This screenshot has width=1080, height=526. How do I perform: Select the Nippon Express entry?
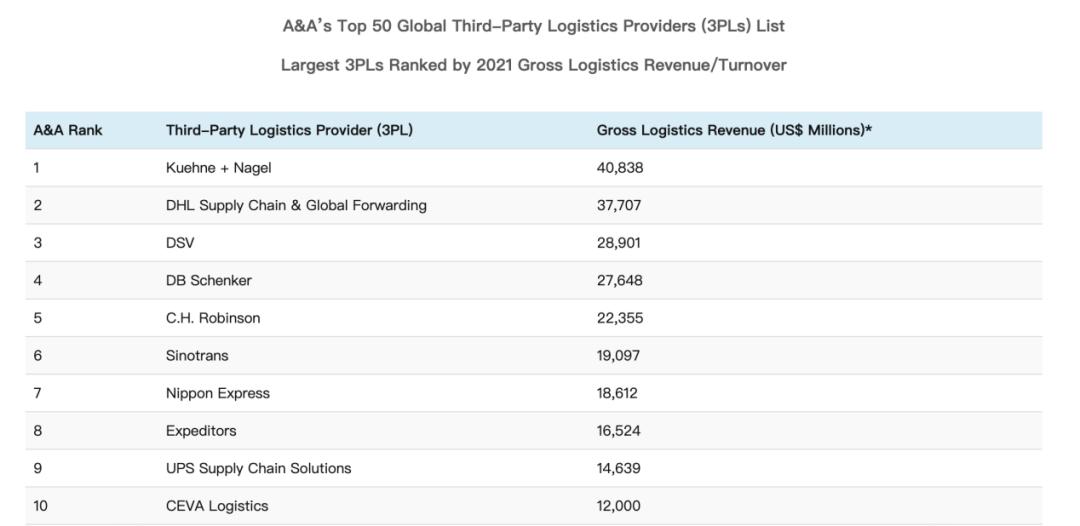217,393
